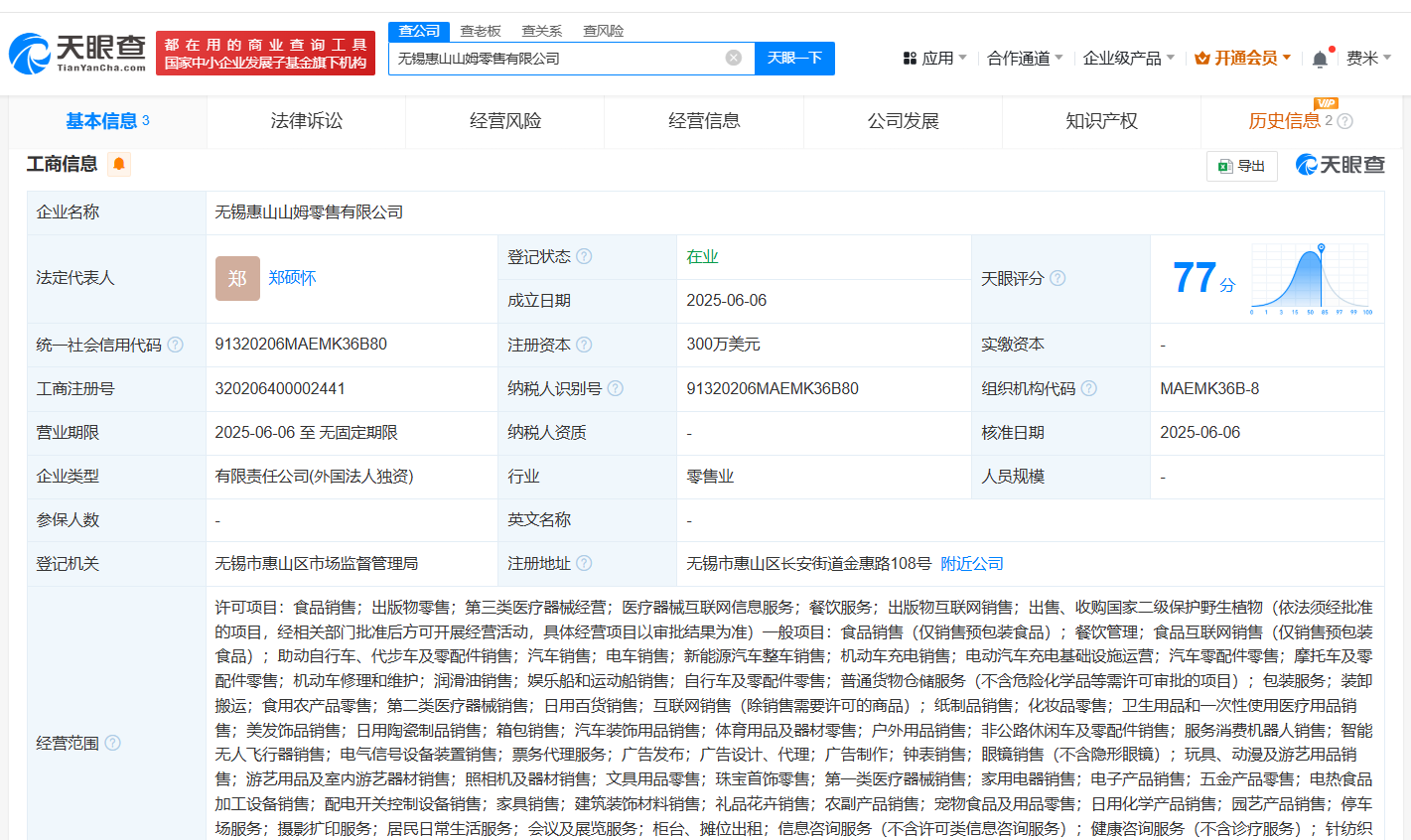Switch to the 法律诉讼 tab
Viewport: 1411px width, 840px height.
click(306, 121)
